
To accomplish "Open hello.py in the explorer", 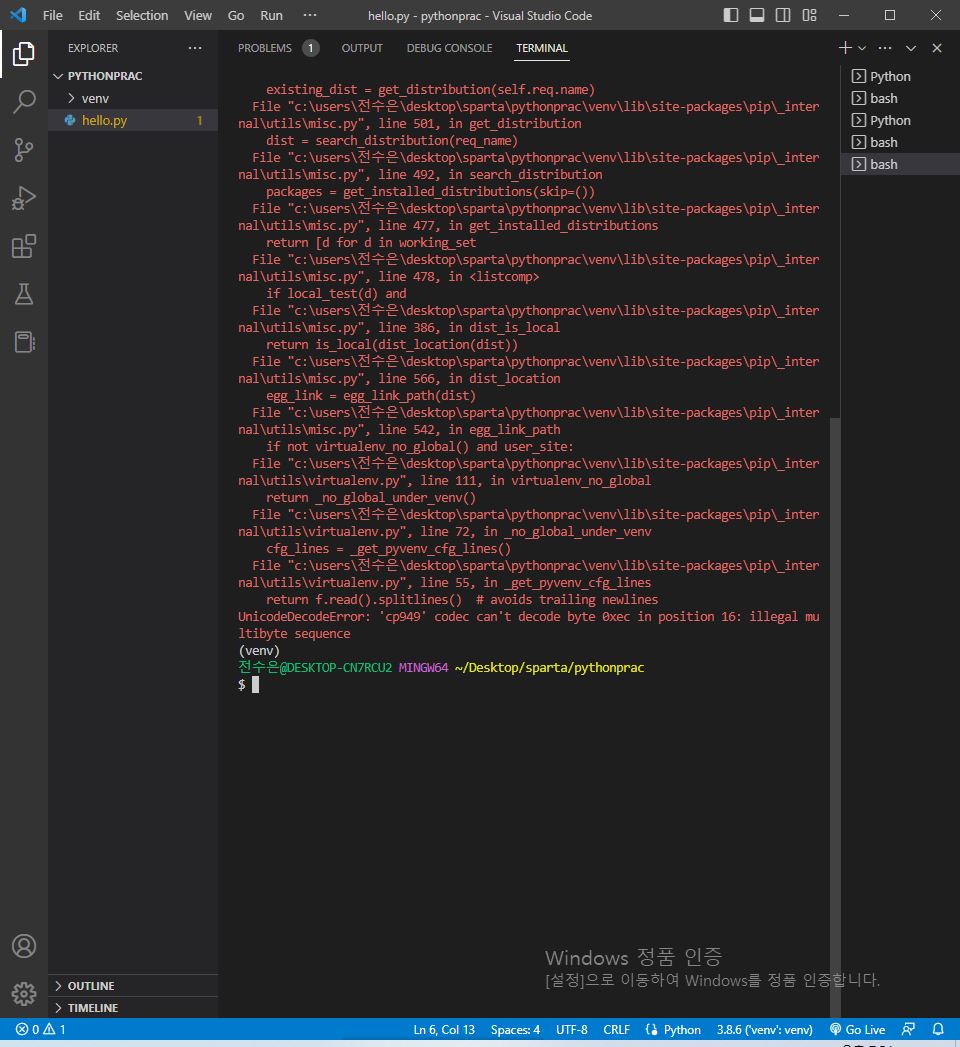I will coord(134,120).
